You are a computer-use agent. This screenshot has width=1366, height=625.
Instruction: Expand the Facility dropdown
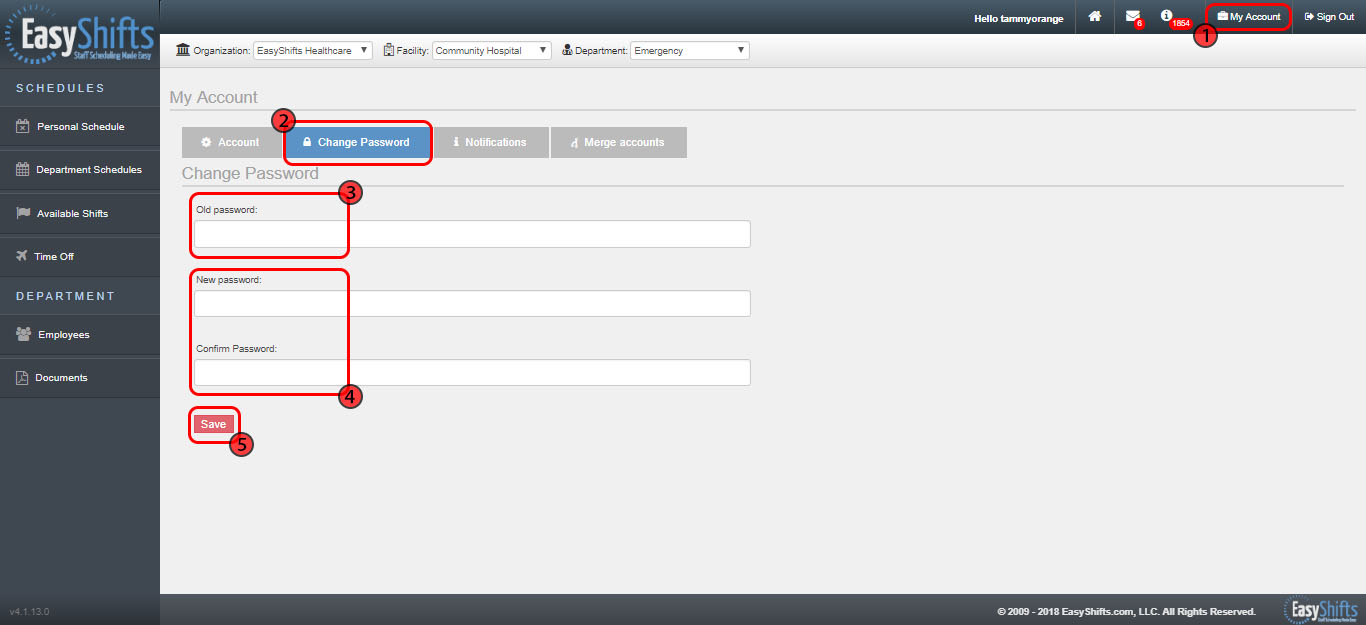click(492, 50)
